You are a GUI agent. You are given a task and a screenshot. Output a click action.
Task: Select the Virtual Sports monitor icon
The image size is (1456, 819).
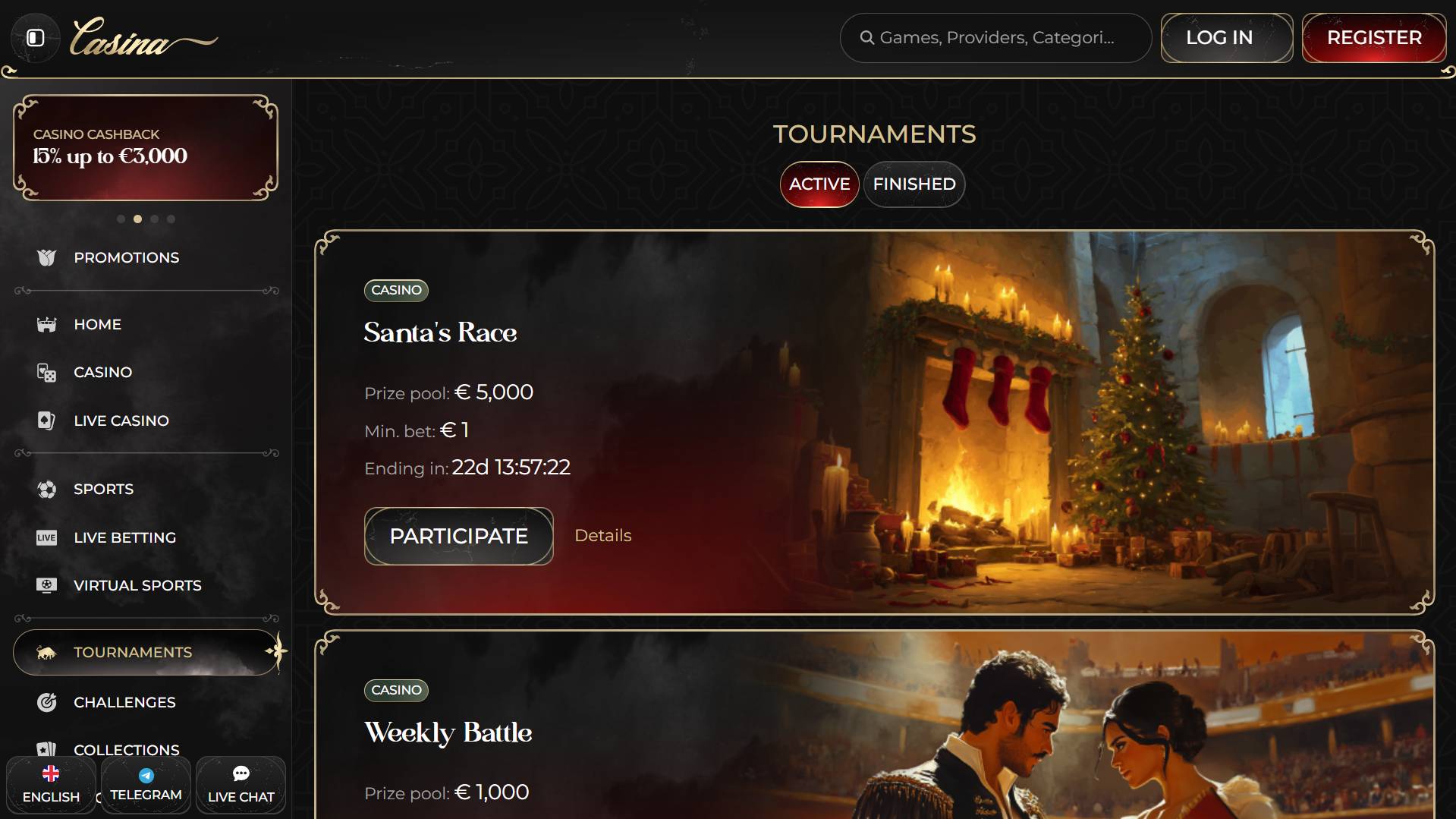coord(46,585)
